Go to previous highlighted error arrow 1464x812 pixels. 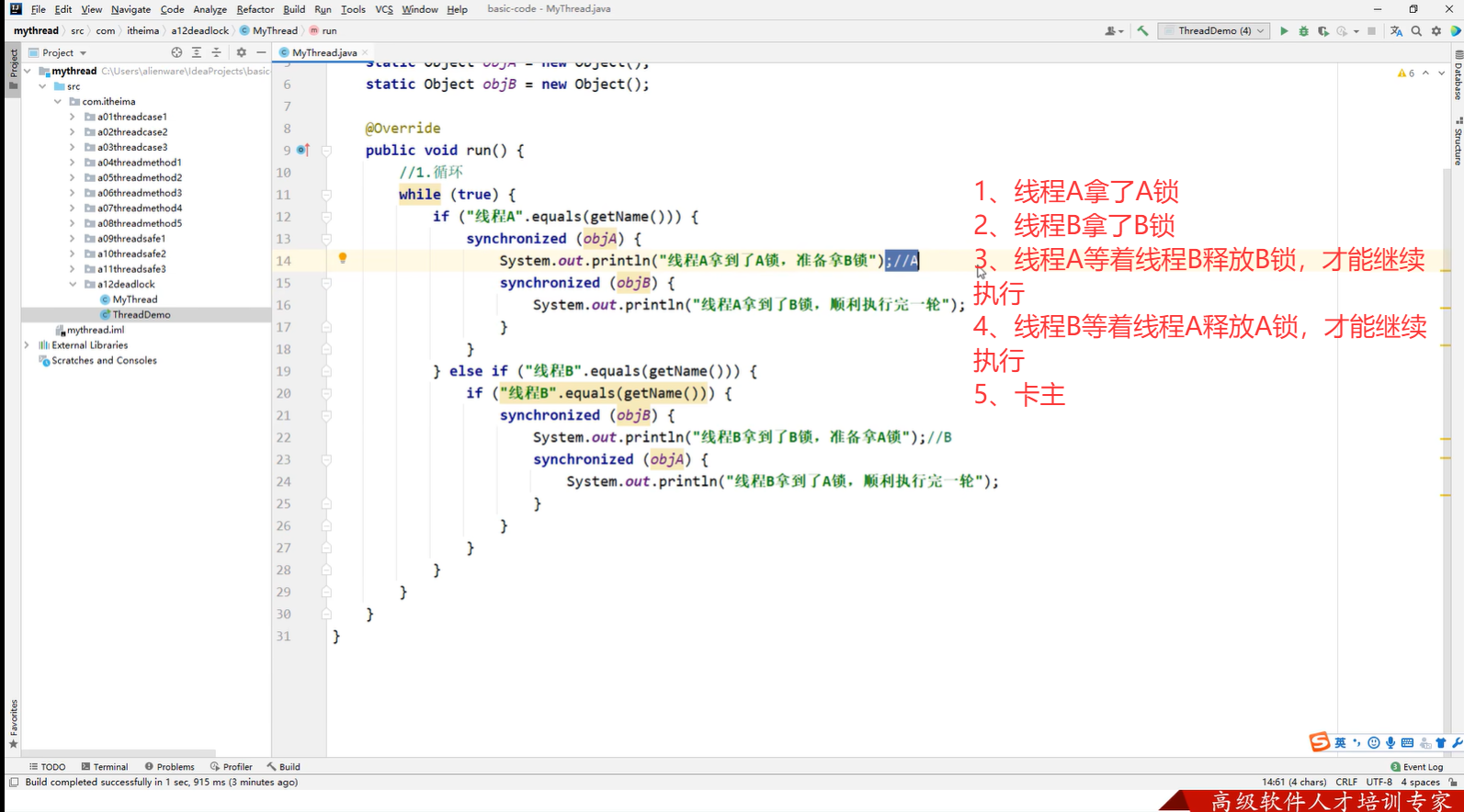tap(1425, 73)
